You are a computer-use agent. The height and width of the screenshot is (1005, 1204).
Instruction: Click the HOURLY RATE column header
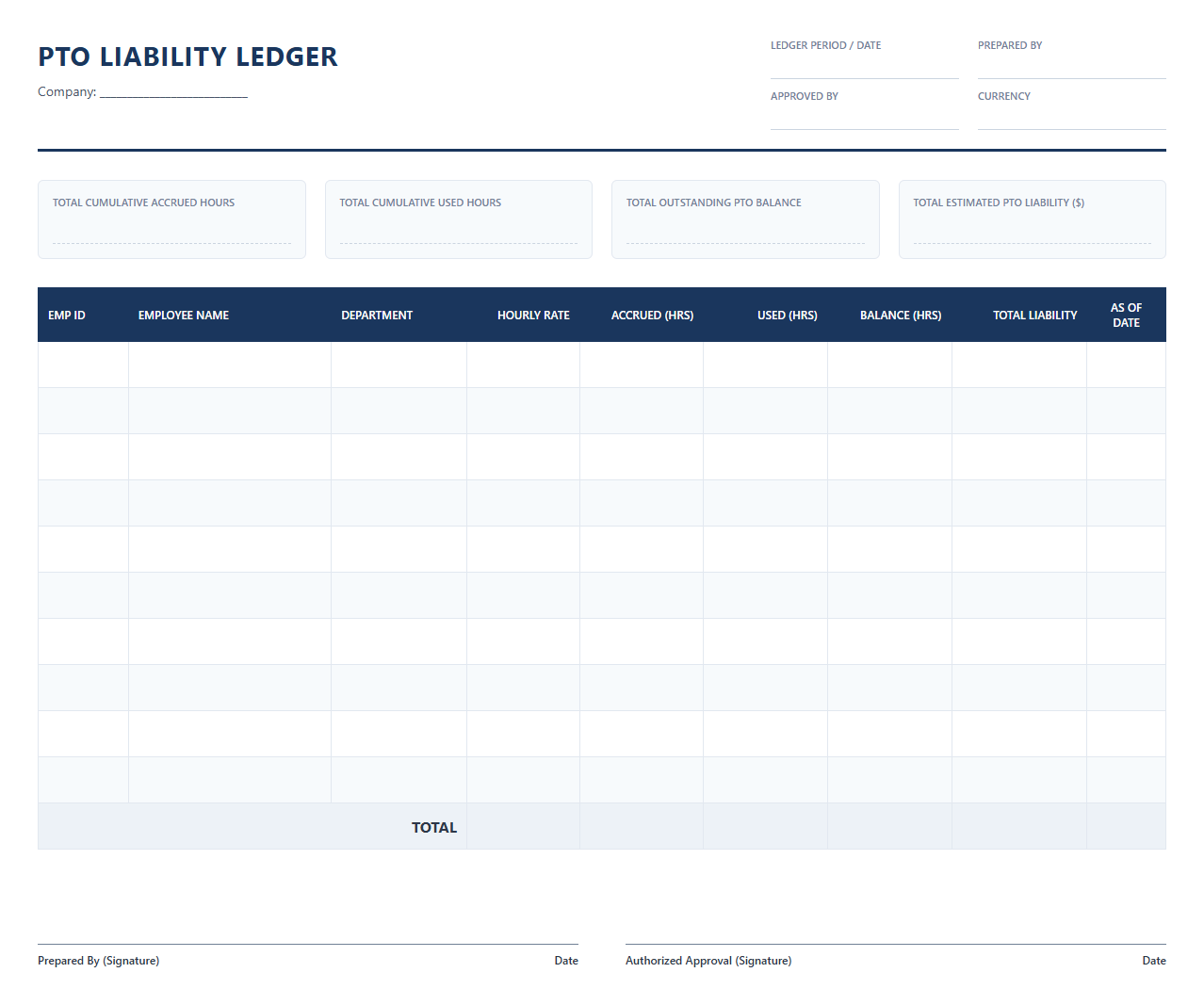[x=524, y=315]
